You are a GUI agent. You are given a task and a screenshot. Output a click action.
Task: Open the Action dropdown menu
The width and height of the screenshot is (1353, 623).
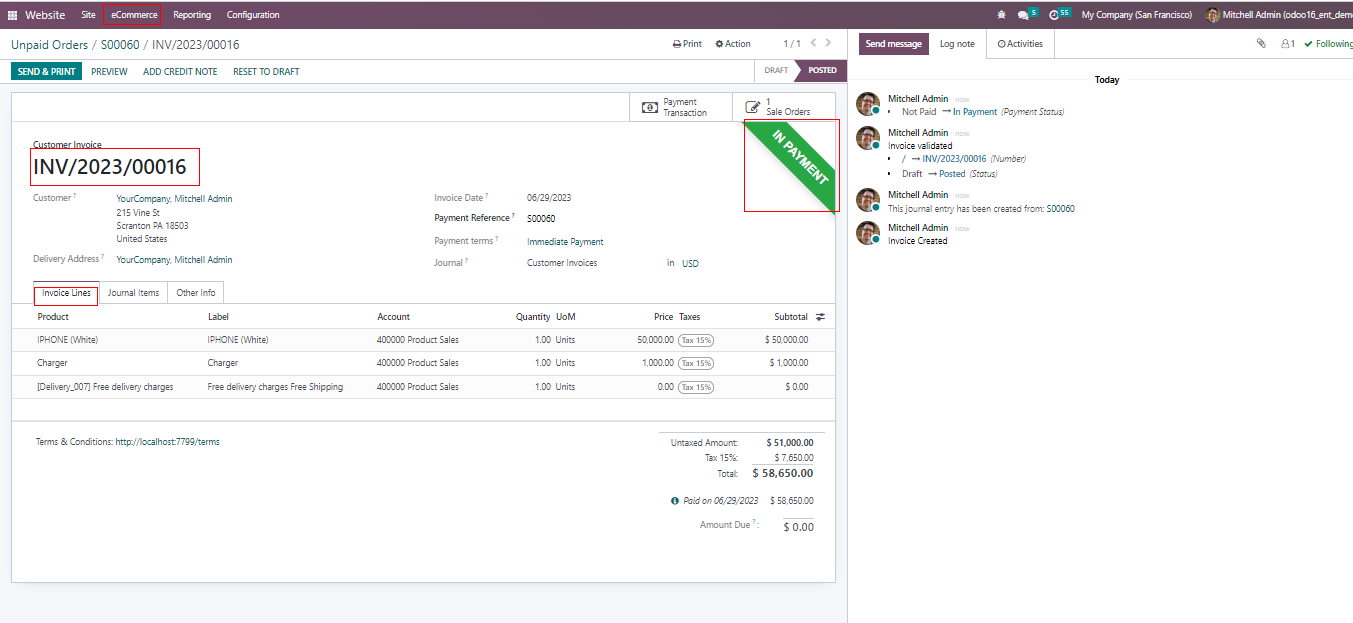pos(733,44)
